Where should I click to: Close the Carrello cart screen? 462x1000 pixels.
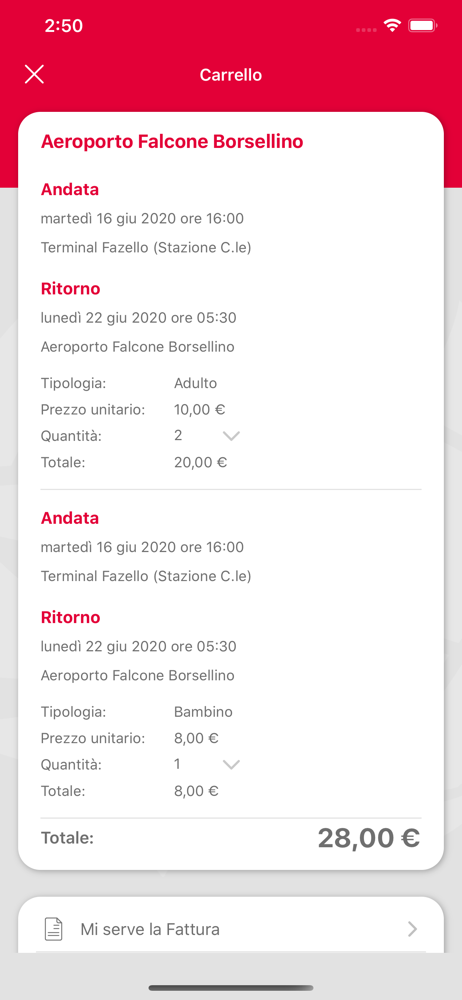34,75
